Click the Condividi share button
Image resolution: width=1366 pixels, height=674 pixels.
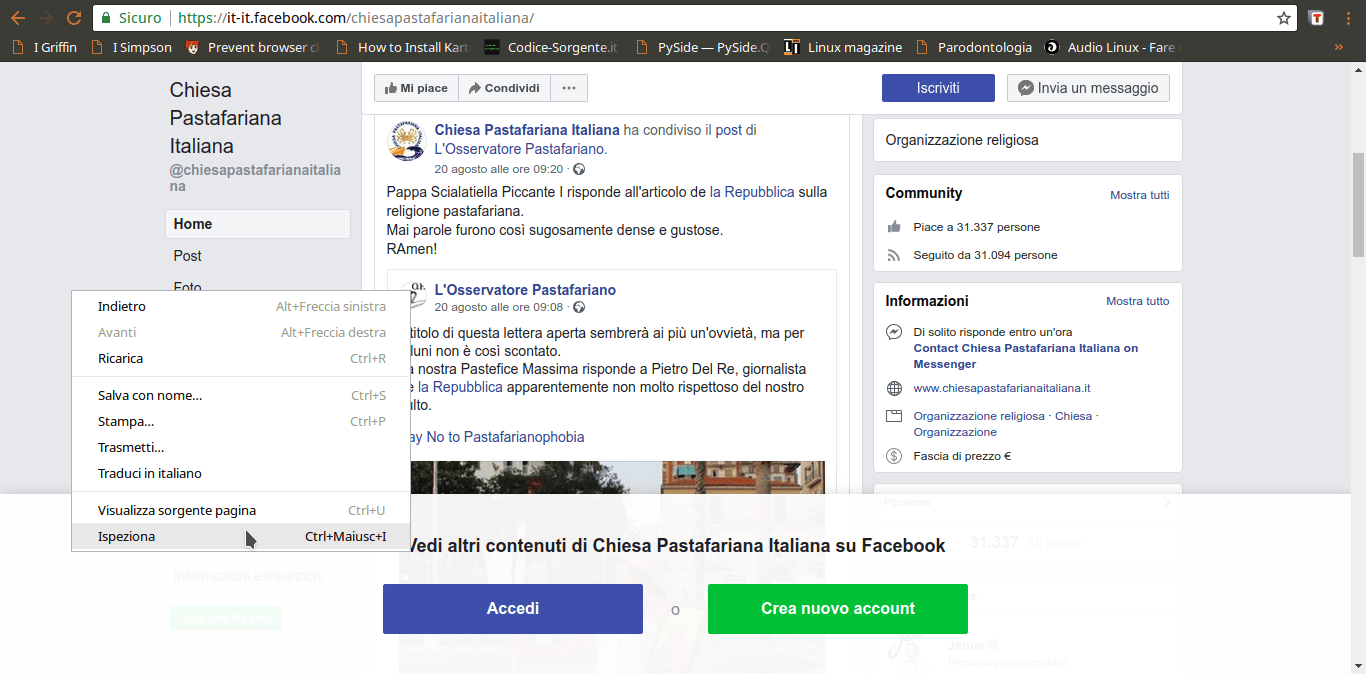504,88
